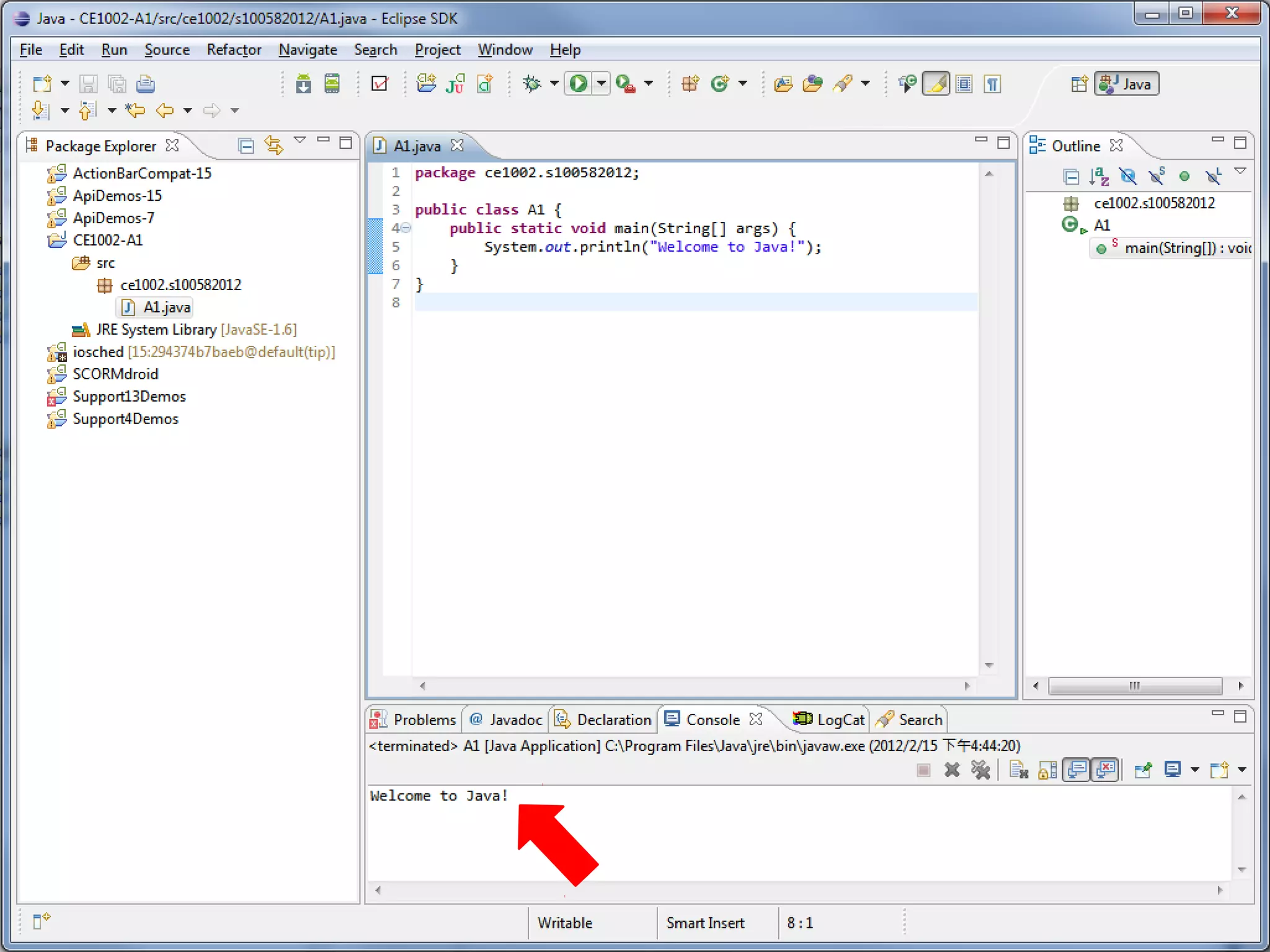Screen dimensions: 1270x952
Task: Open Package Explorer View Menu triangle
Action: [x=300, y=141]
